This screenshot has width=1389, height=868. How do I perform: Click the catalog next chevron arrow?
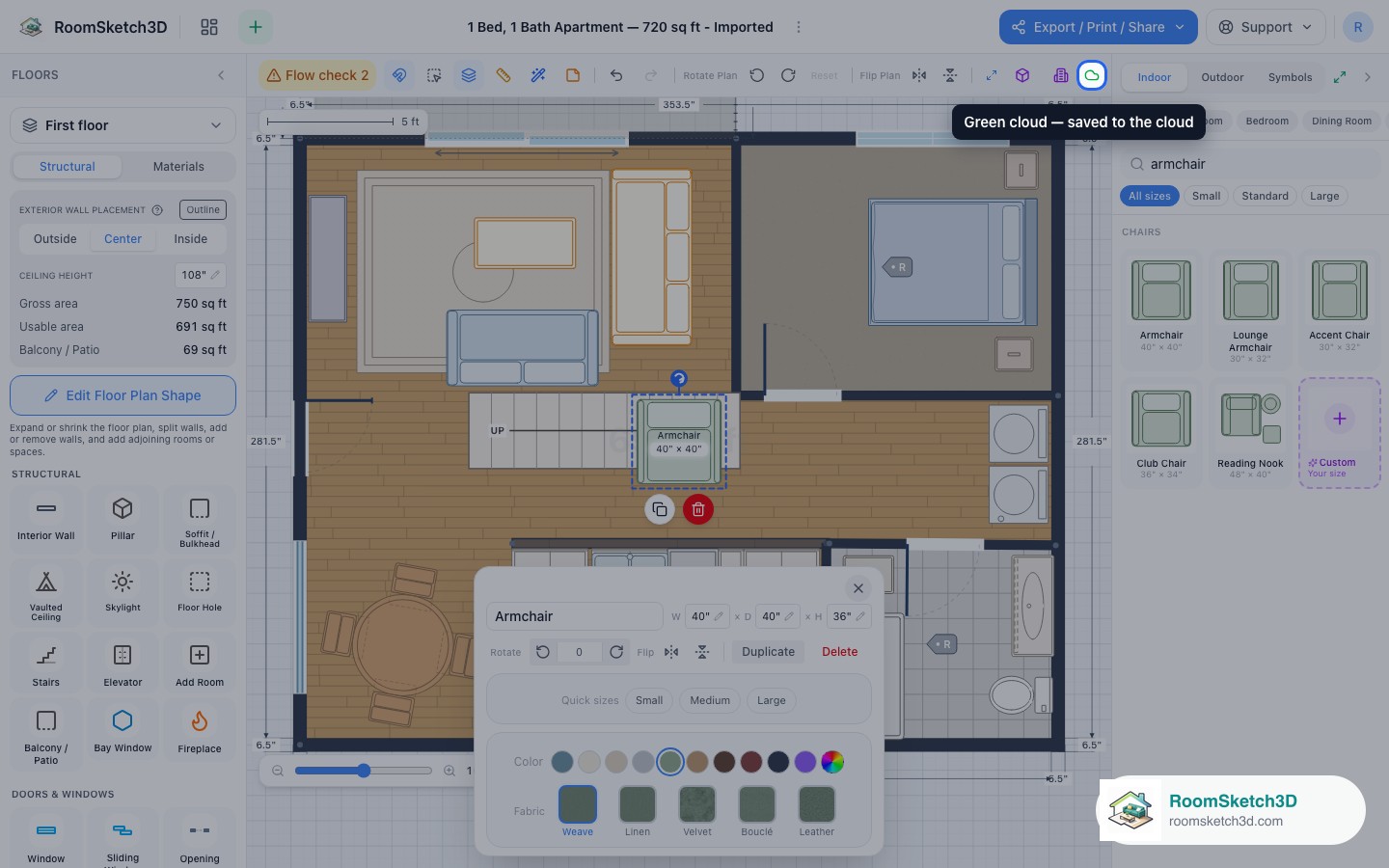1367,77
